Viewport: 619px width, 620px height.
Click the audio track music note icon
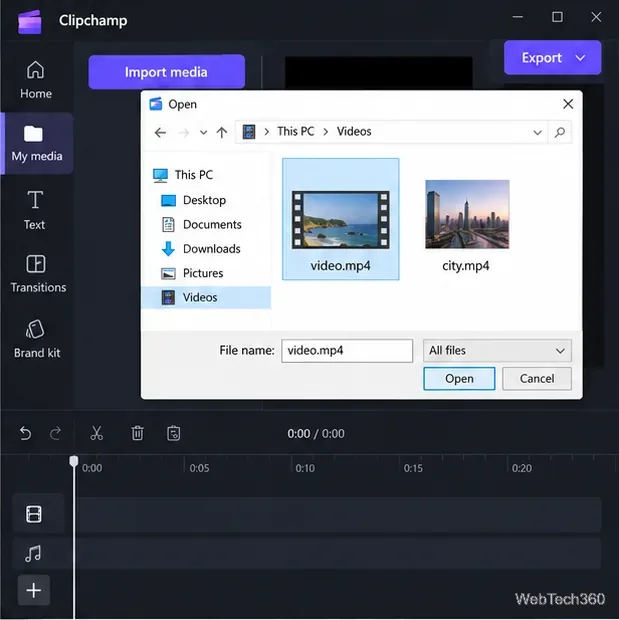pos(33,554)
